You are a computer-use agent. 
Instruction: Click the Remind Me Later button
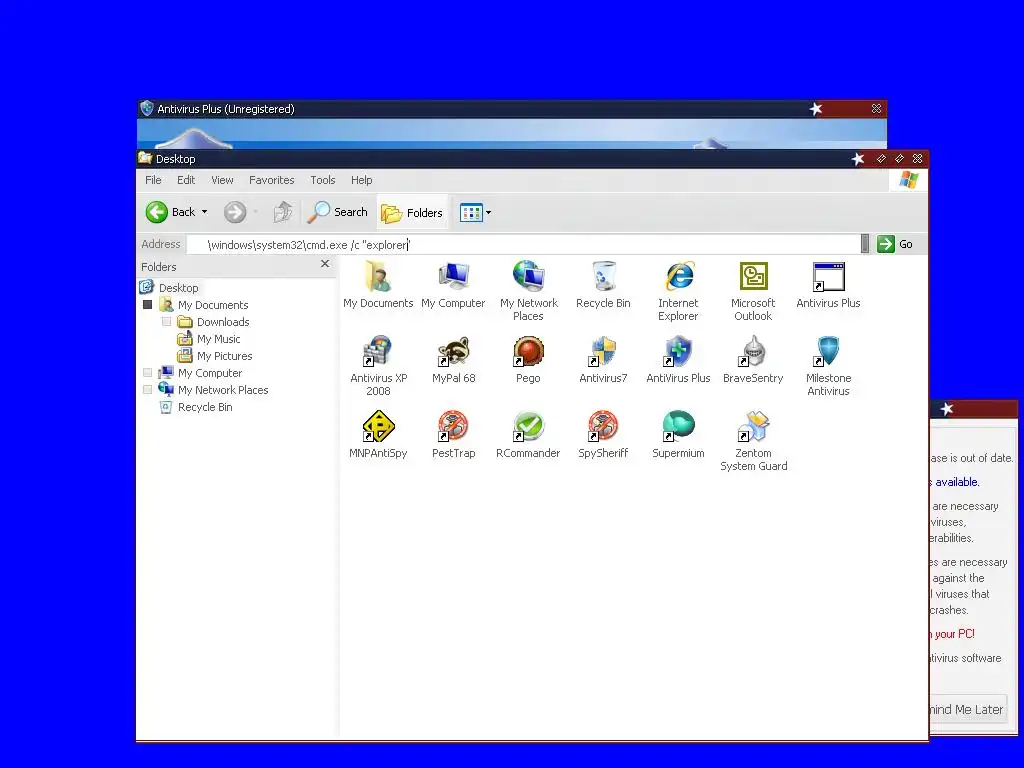pos(967,709)
